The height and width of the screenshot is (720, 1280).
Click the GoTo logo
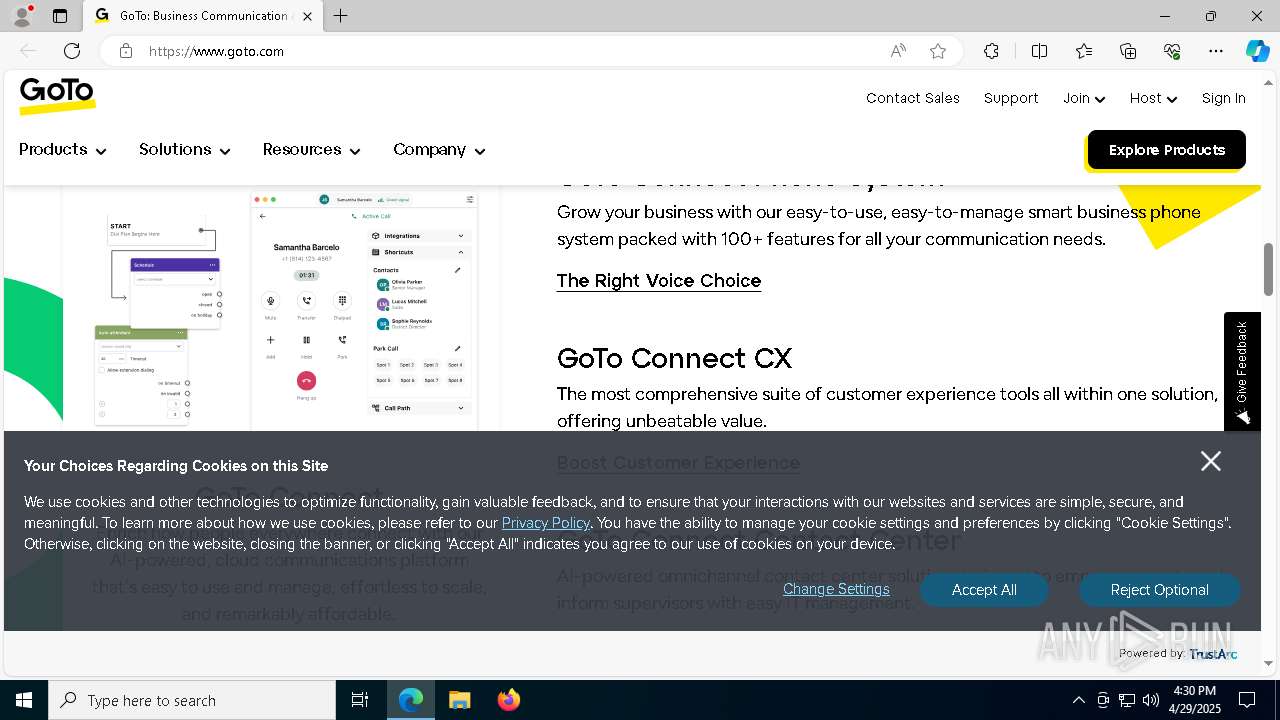[57, 96]
